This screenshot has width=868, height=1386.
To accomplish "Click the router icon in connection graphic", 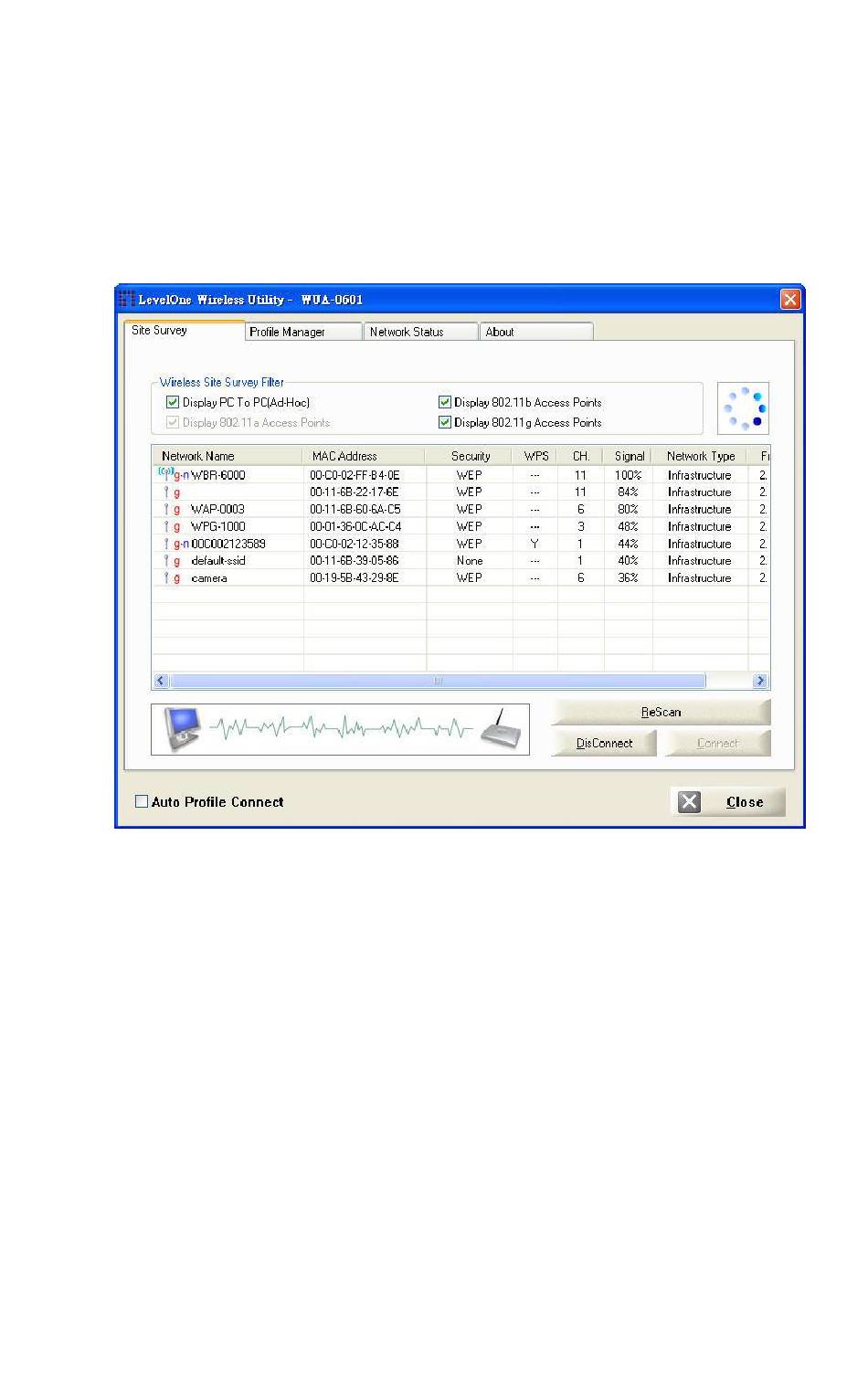I will coord(500,731).
